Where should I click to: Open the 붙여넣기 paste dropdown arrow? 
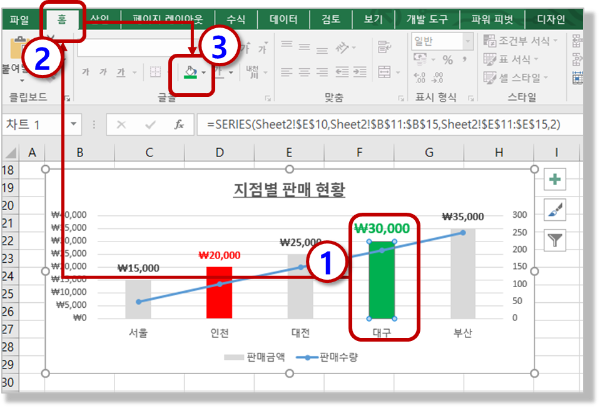coord(22,81)
